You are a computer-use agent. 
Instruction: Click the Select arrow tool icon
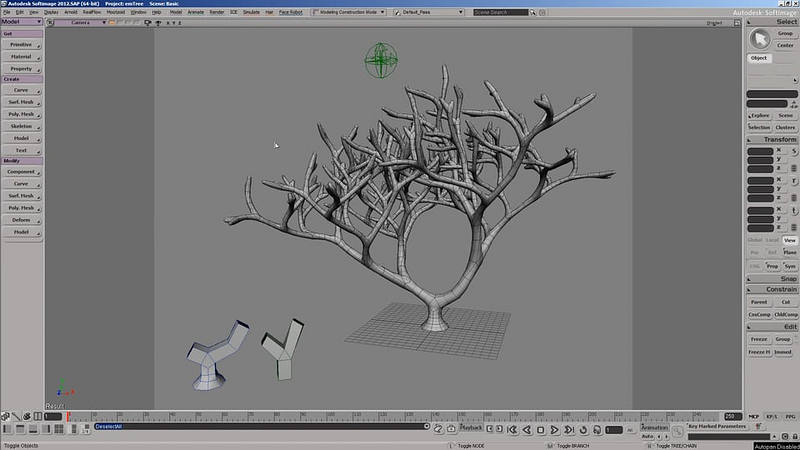click(x=761, y=38)
